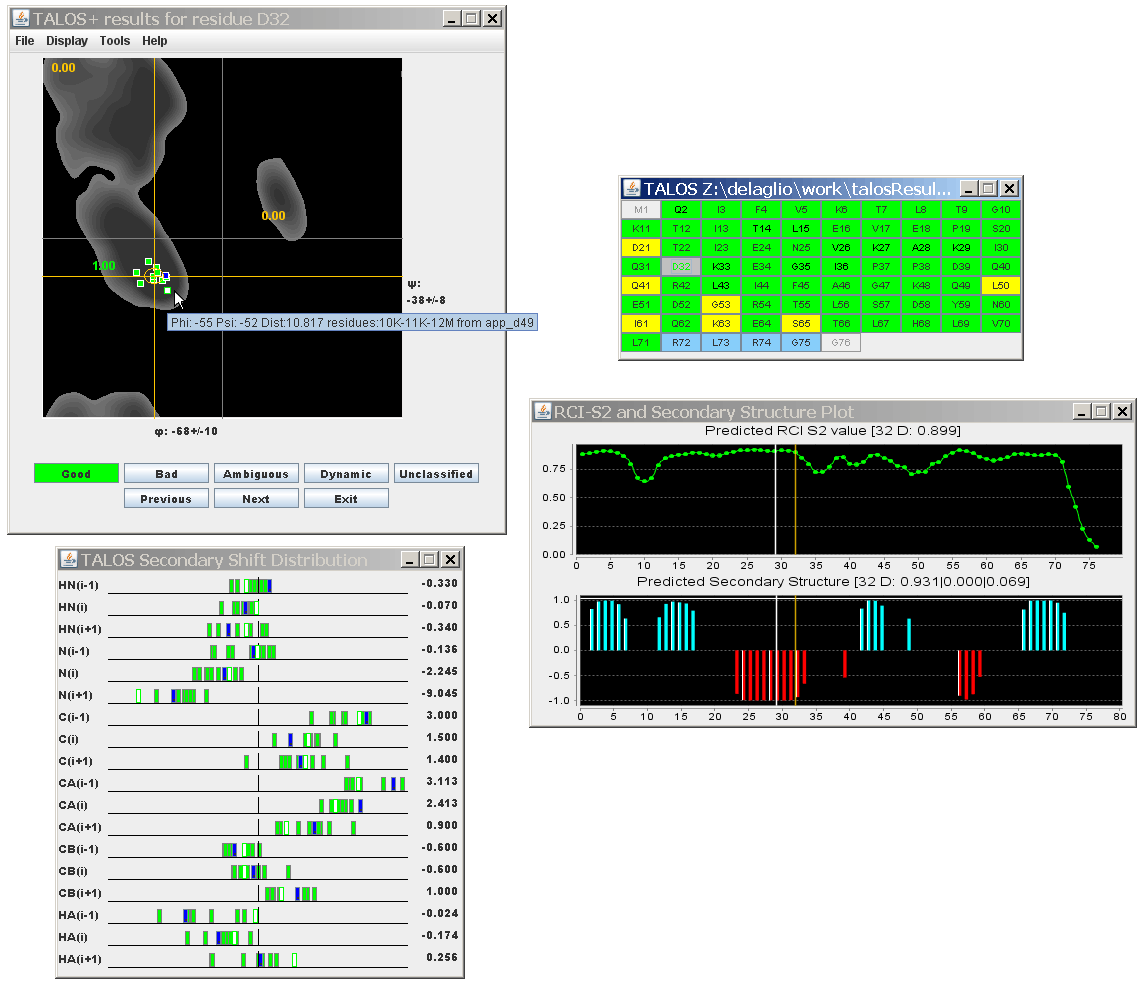Close the RCI-S2 plot window
This screenshot has height=986, width=1144.
click(1123, 412)
